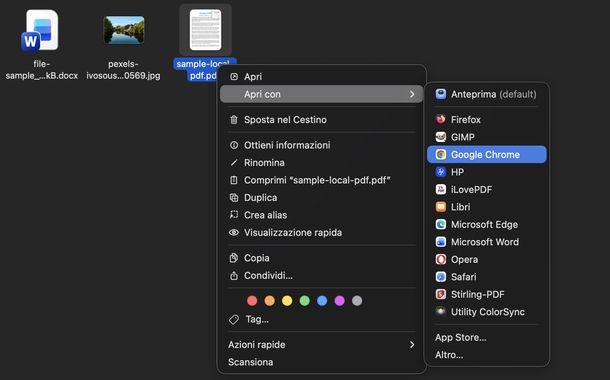Click the duplicate icon beside Duplica

coord(234,198)
